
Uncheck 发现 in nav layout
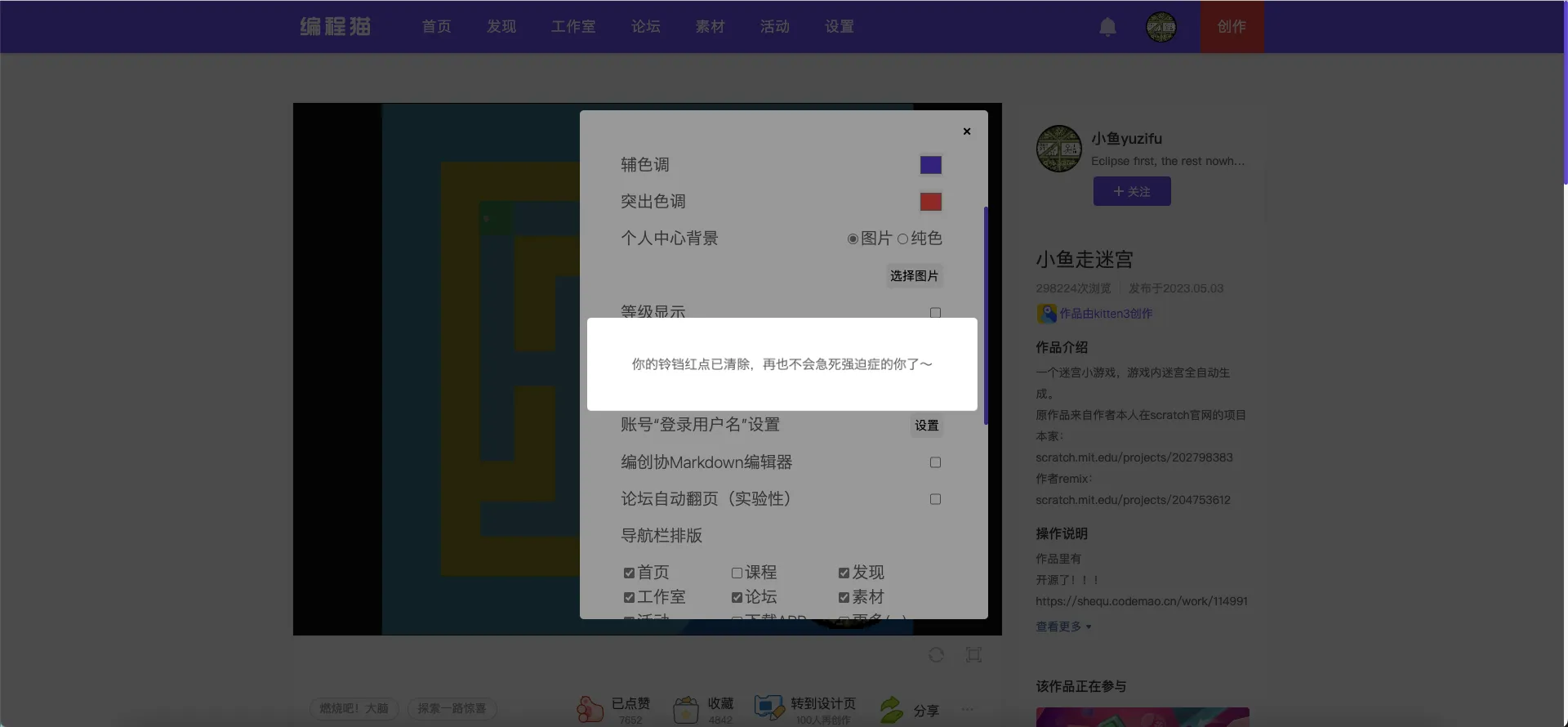point(844,573)
